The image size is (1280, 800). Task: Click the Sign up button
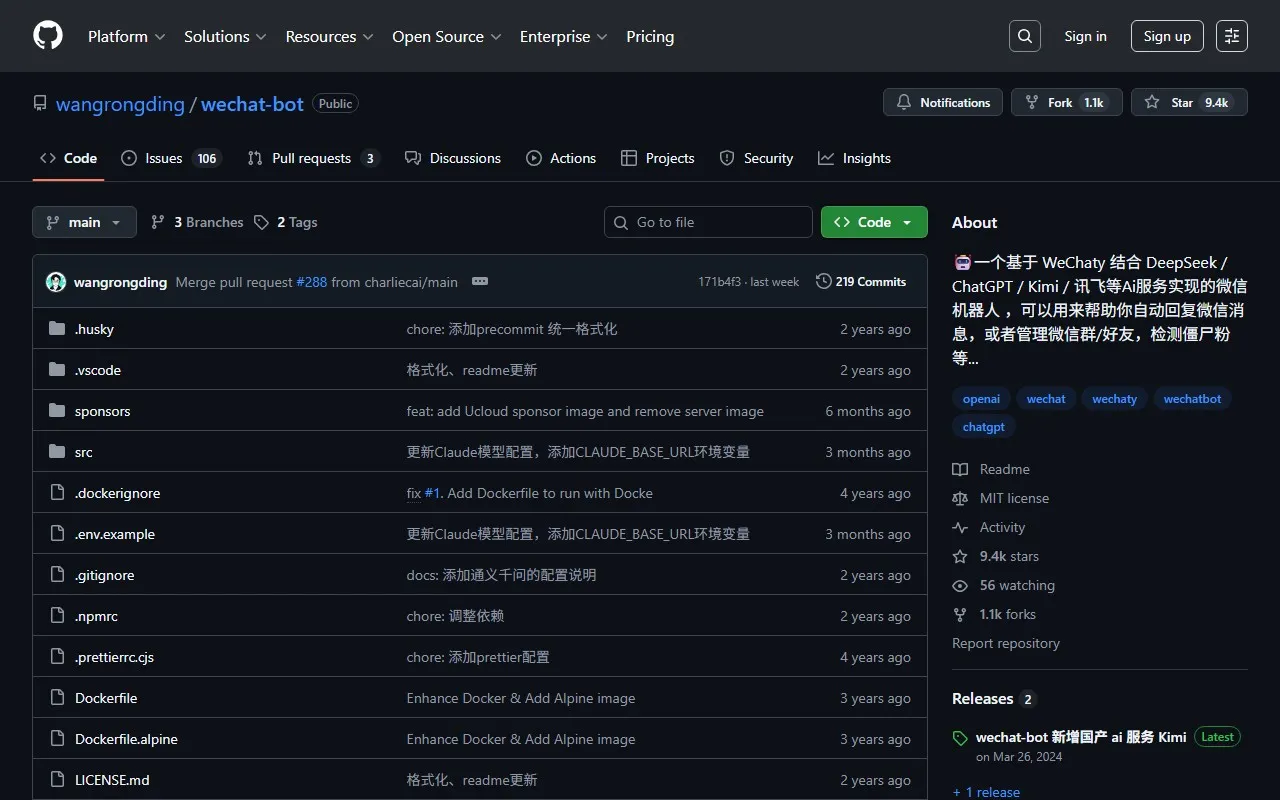tap(1167, 35)
